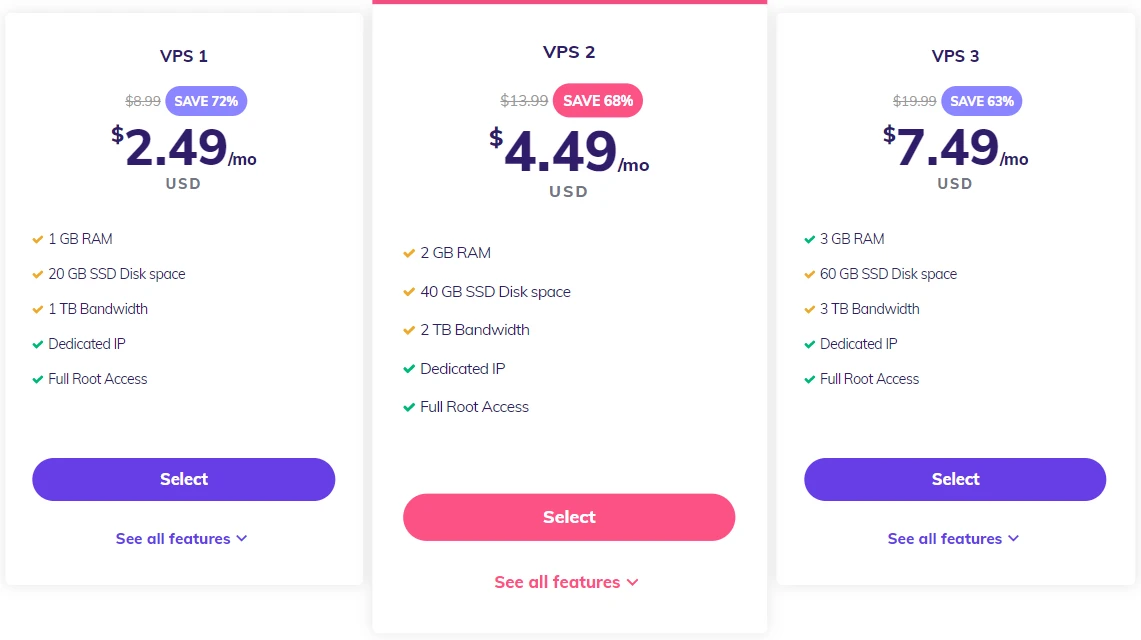Screen dimensions: 1141x640
Task: Click the checkmark beside 1 GB RAM
Action: 39,239
